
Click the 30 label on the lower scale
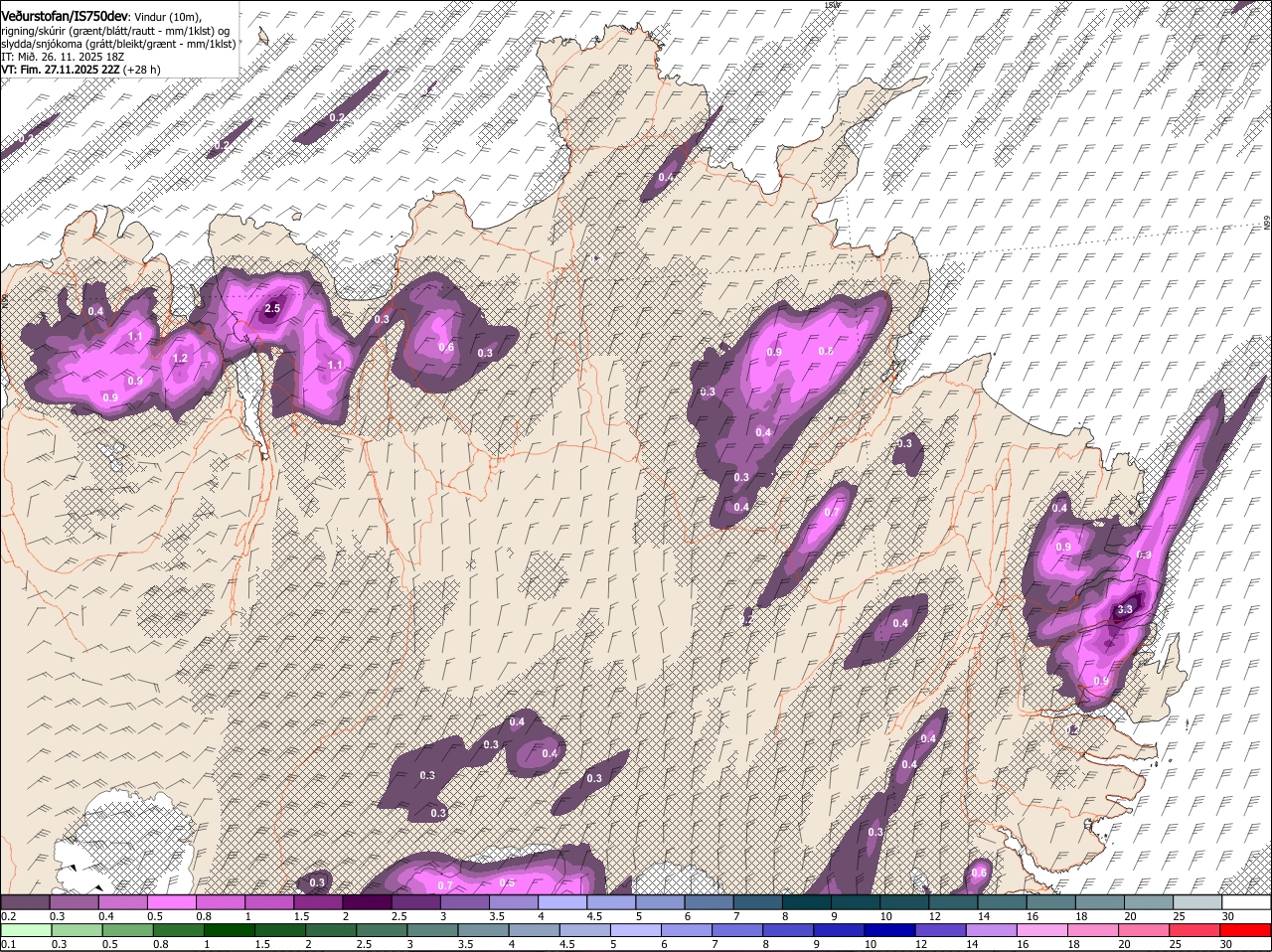(1225, 944)
